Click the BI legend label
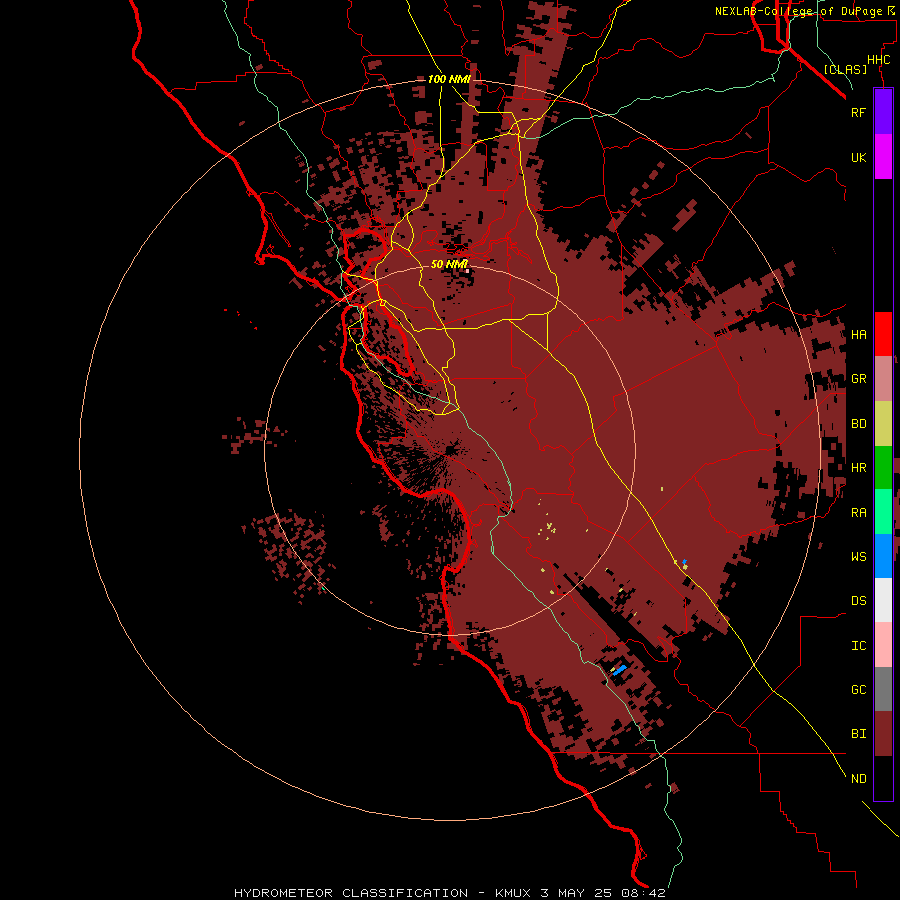 (858, 734)
